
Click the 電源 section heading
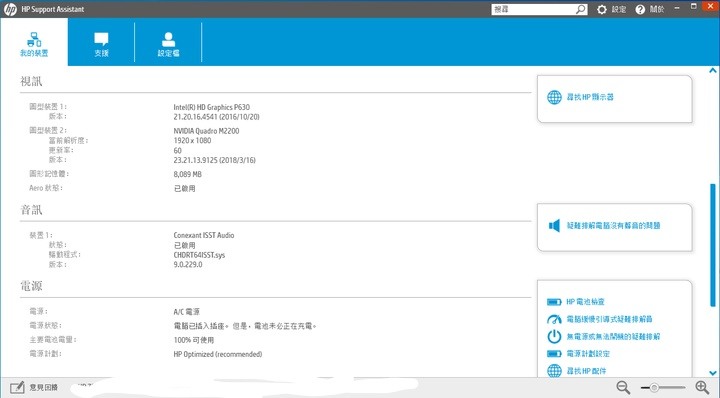(x=31, y=286)
